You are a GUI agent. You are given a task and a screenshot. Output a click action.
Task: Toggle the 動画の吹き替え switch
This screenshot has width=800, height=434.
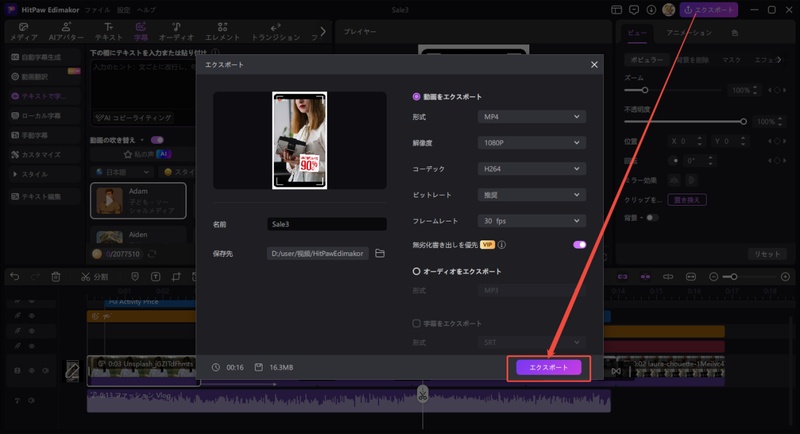[x=157, y=140]
